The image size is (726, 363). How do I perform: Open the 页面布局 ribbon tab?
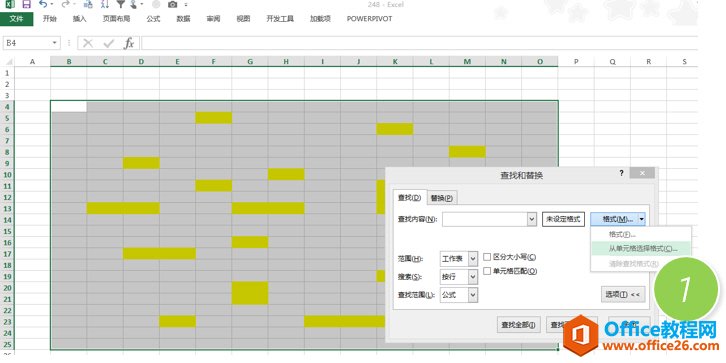tap(116, 19)
